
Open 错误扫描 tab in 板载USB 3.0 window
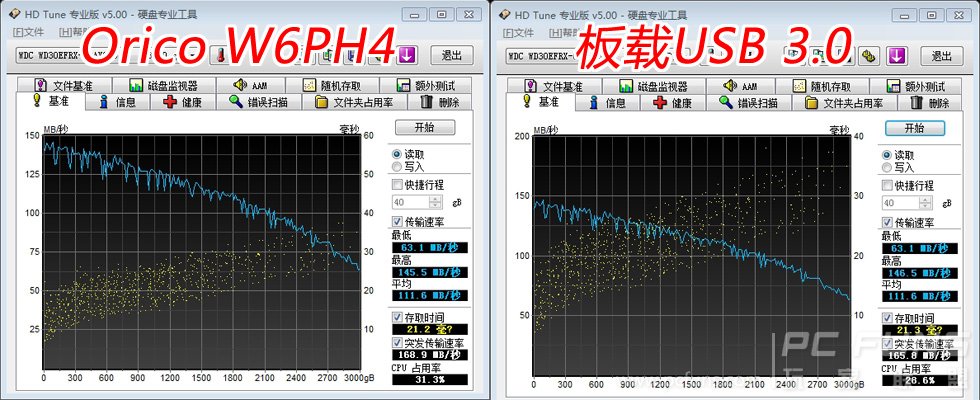748,102
